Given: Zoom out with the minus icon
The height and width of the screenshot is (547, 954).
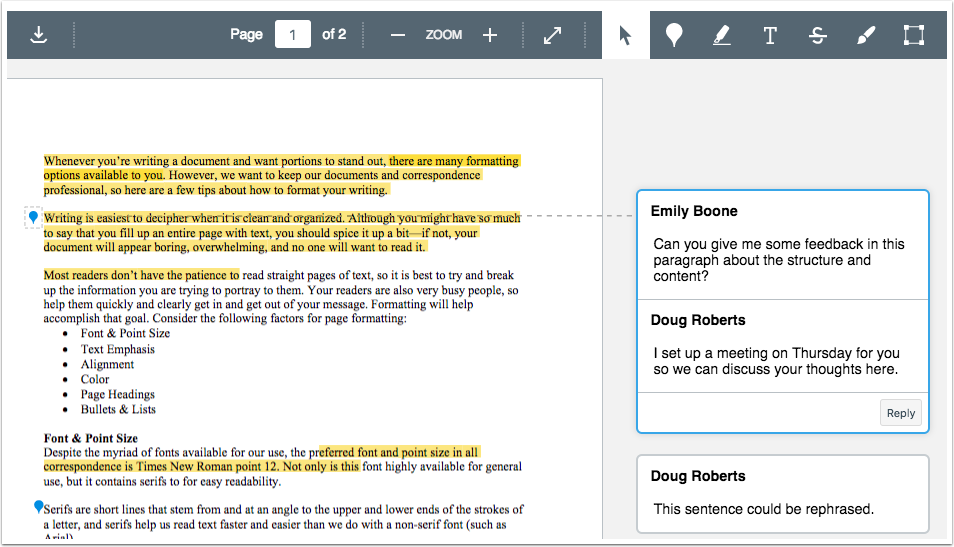Looking at the screenshot, I should pyautogui.click(x=398, y=35).
